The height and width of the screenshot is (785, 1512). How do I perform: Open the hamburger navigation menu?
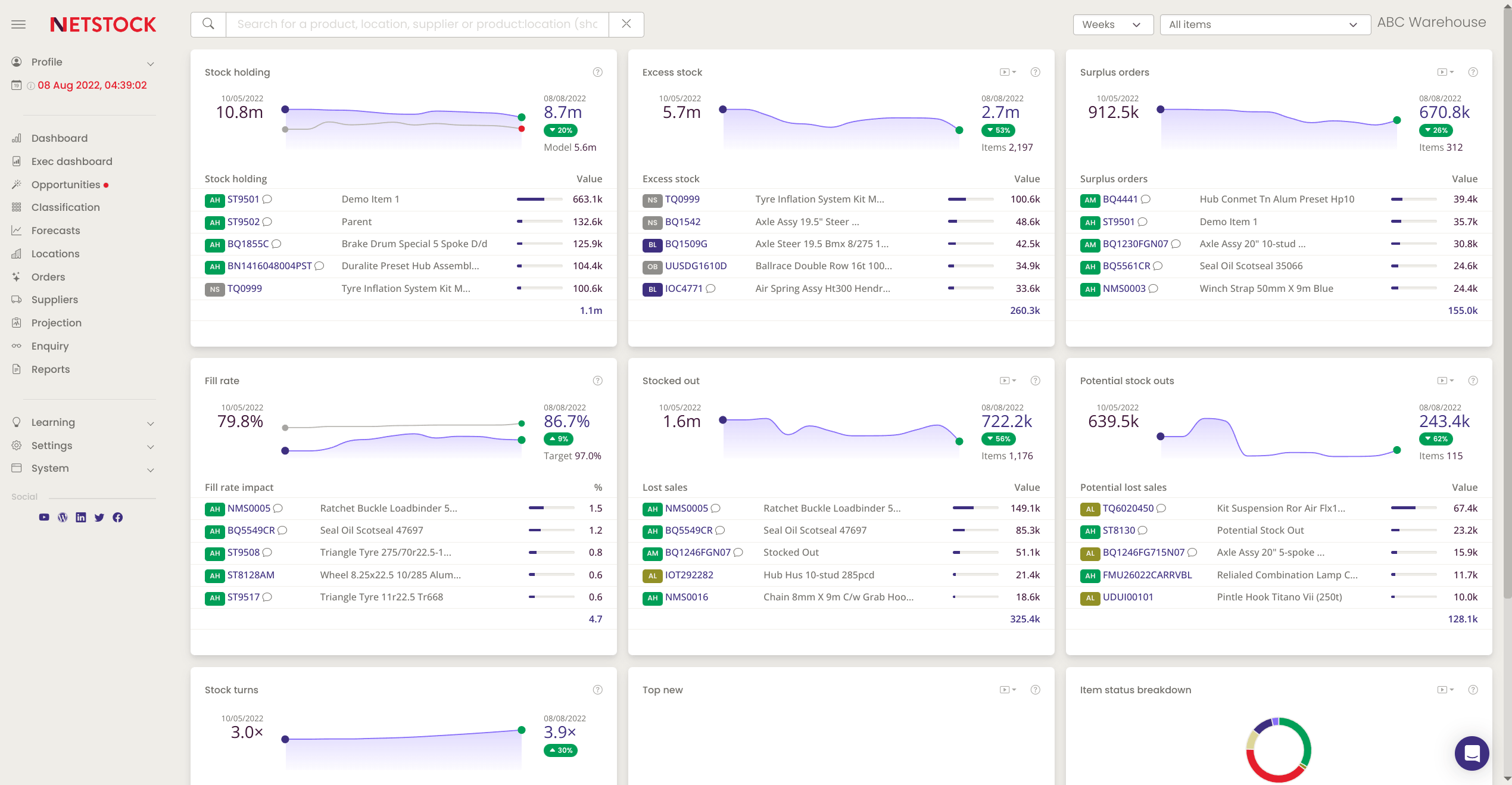click(x=18, y=24)
